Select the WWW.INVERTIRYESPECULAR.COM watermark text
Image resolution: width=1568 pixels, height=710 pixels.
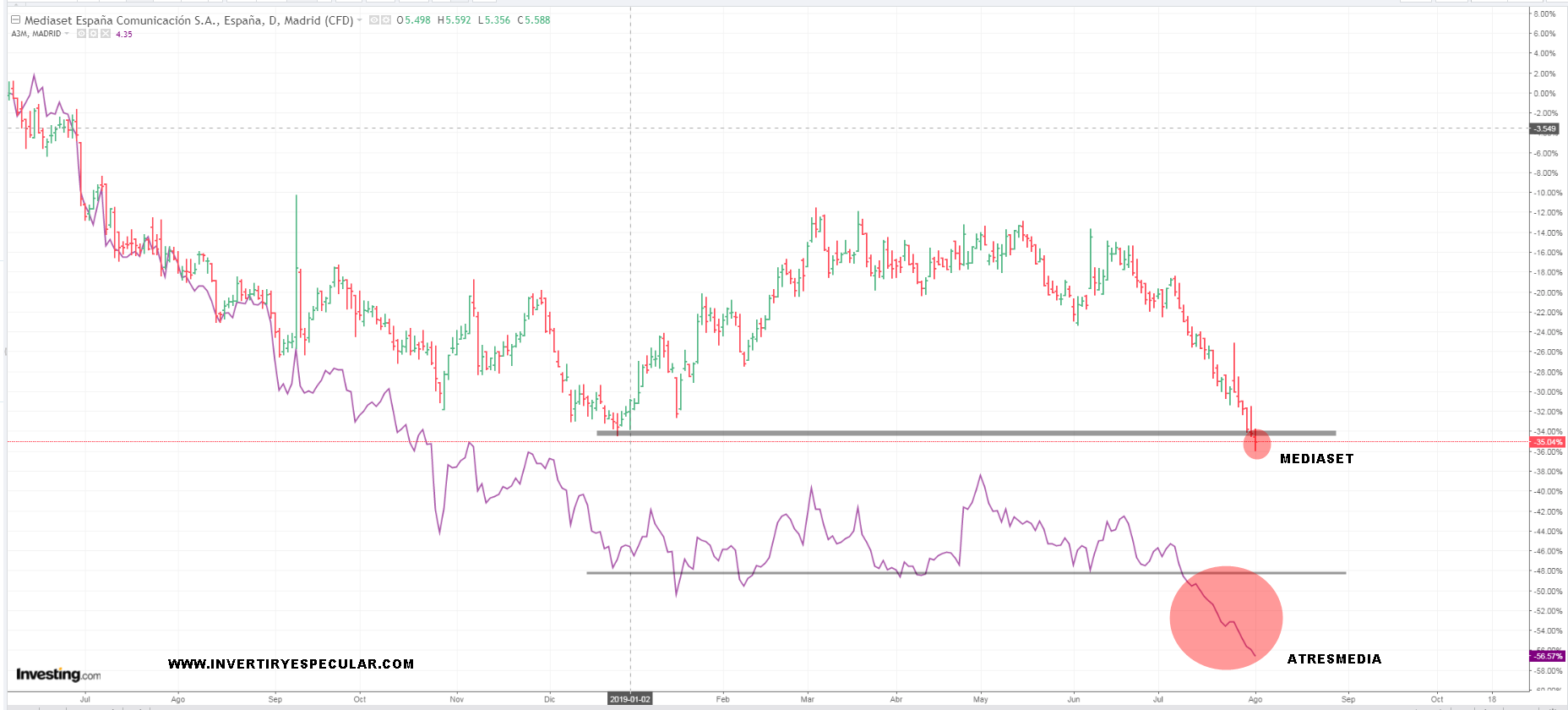[291, 664]
